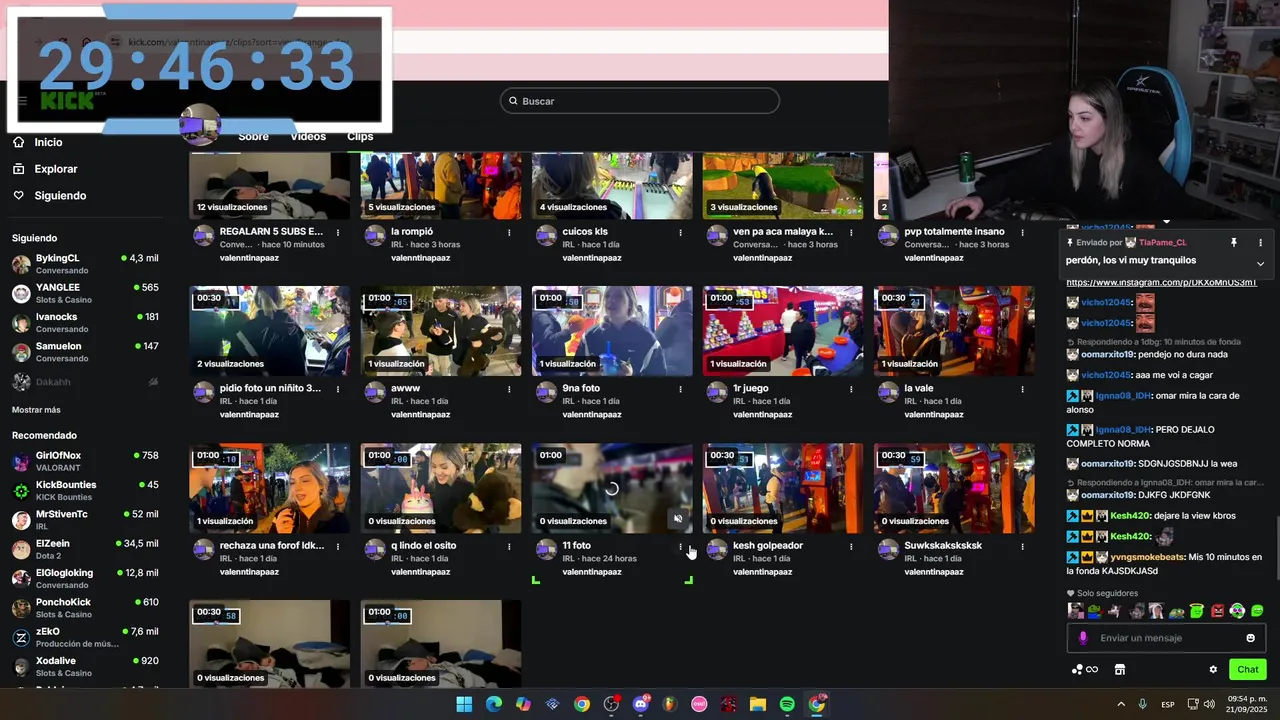Collapse the pinned message chevron
Viewport: 1280px width, 720px height.
[x=1260, y=263]
